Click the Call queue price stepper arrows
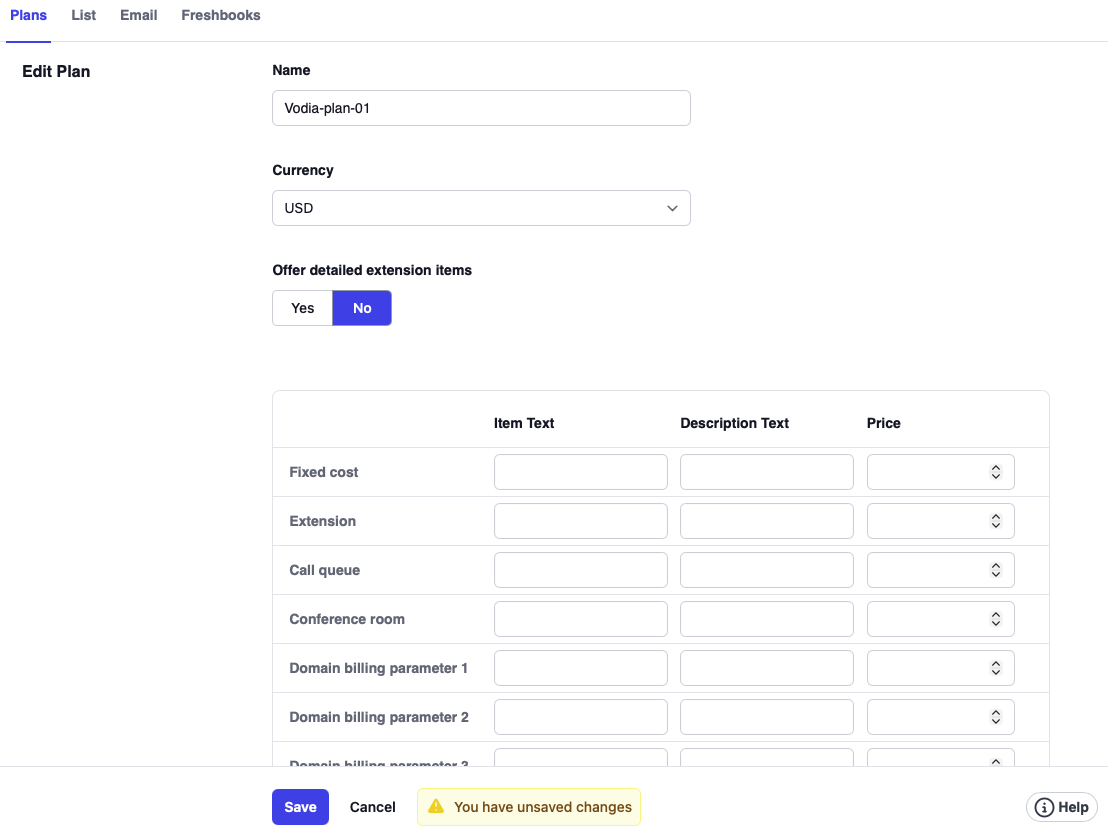This screenshot has width=1108, height=836. pyautogui.click(x=995, y=569)
